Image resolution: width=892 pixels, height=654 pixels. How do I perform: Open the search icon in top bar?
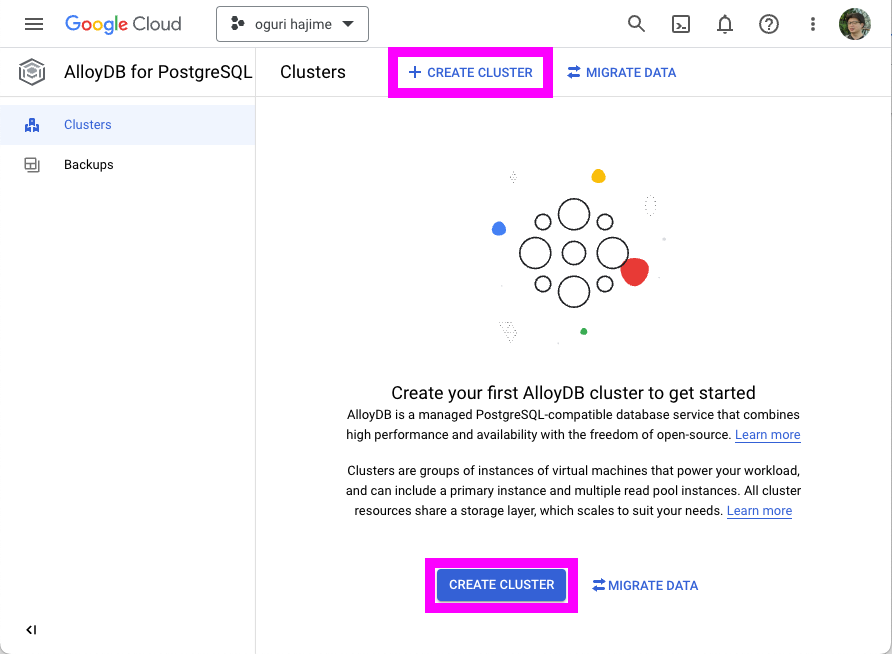pyautogui.click(x=637, y=23)
